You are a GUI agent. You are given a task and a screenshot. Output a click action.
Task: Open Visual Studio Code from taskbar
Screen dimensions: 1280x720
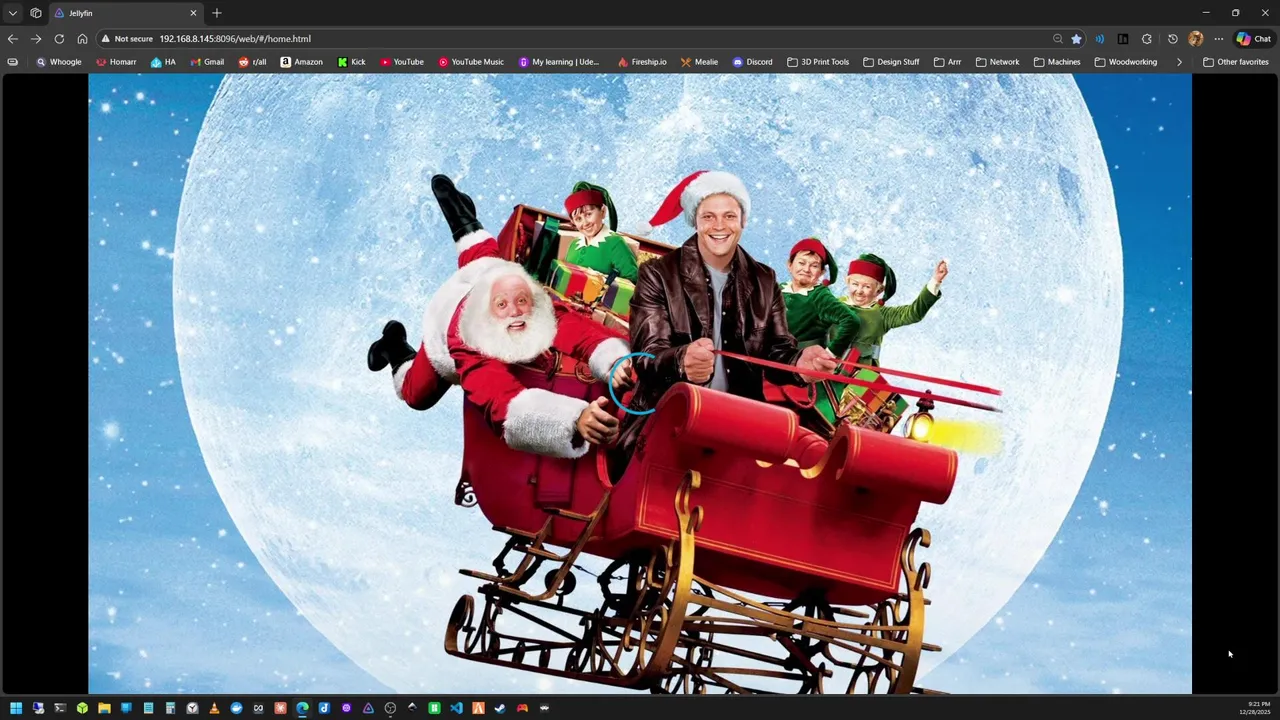(456, 708)
